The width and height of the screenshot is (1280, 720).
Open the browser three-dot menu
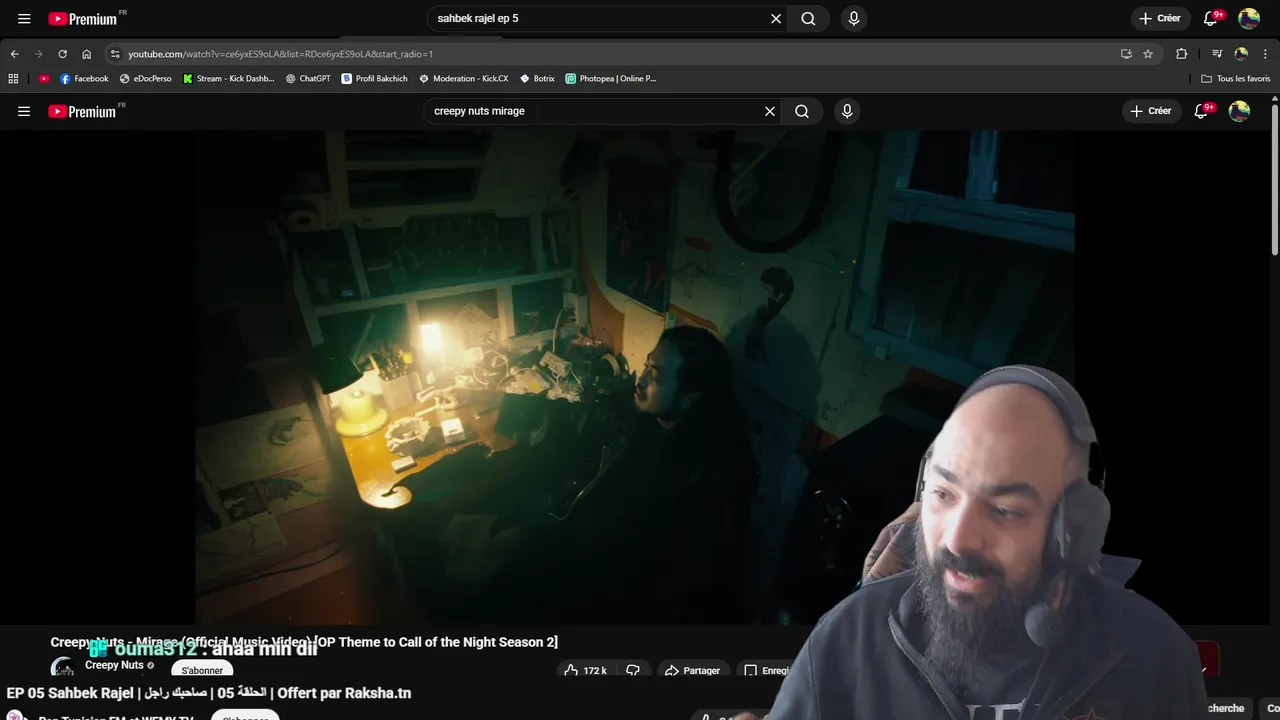pyautogui.click(x=1265, y=54)
